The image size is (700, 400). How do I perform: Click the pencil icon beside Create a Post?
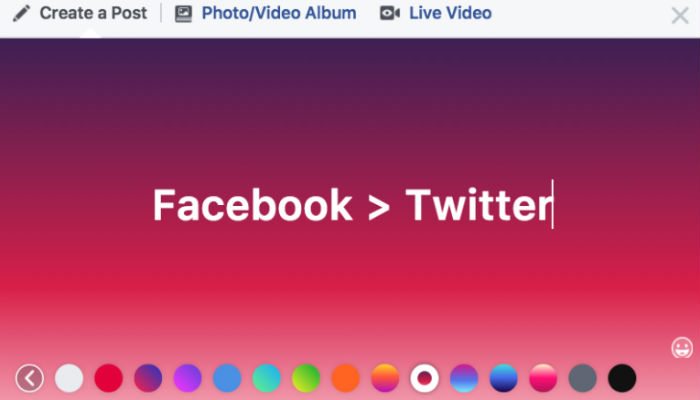(21, 13)
